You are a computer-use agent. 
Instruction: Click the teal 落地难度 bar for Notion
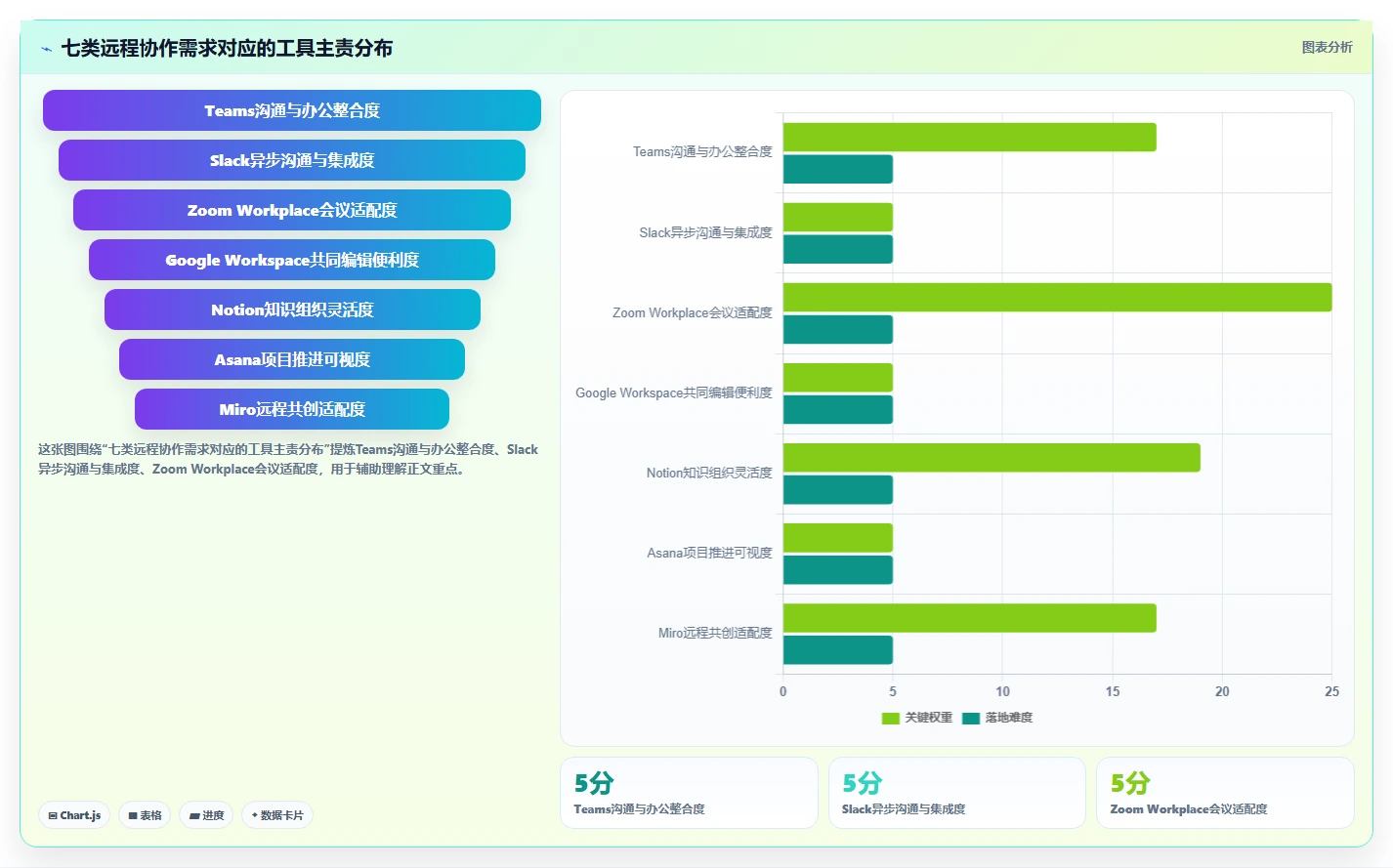coord(838,489)
